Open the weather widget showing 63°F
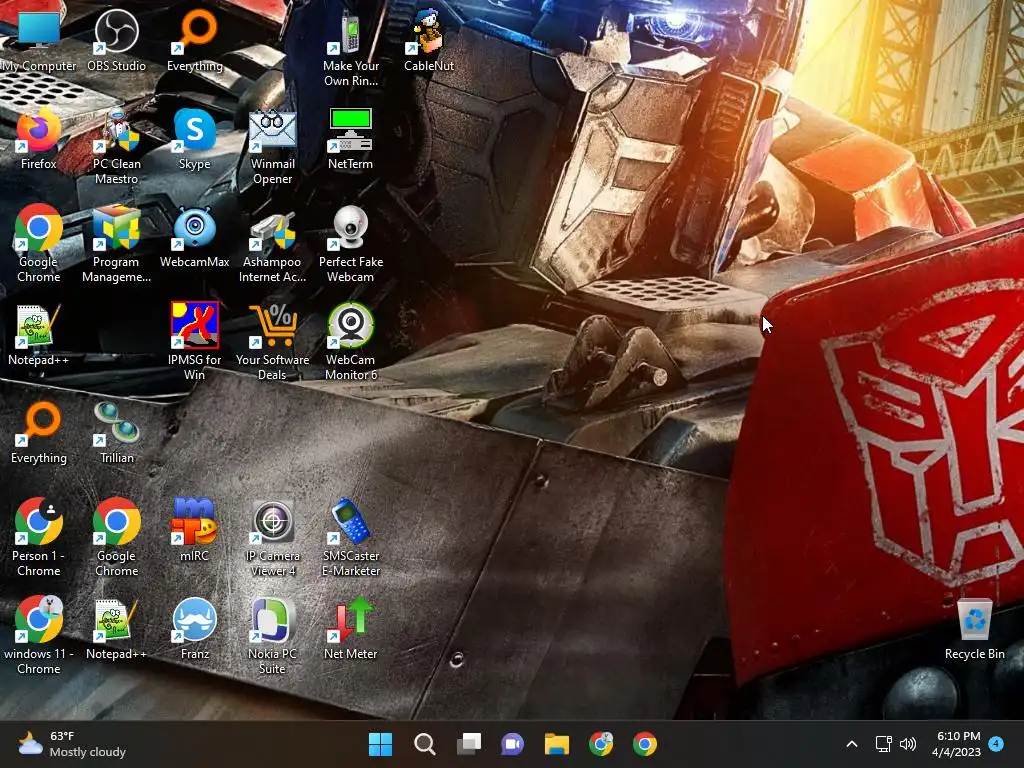The height and width of the screenshot is (768, 1024). pyautogui.click(x=72, y=744)
